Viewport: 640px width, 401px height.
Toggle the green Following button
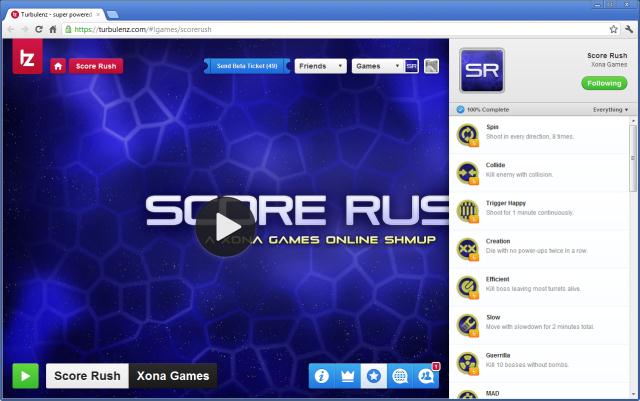[604, 83]
